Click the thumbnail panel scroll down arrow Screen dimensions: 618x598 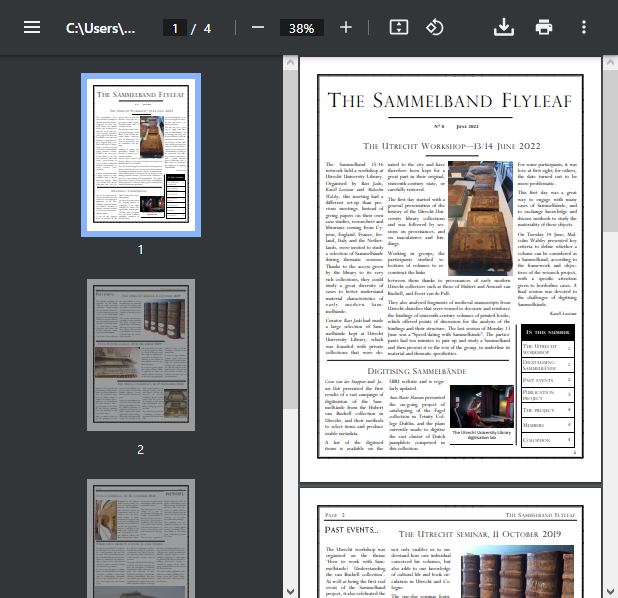[290, 591]
